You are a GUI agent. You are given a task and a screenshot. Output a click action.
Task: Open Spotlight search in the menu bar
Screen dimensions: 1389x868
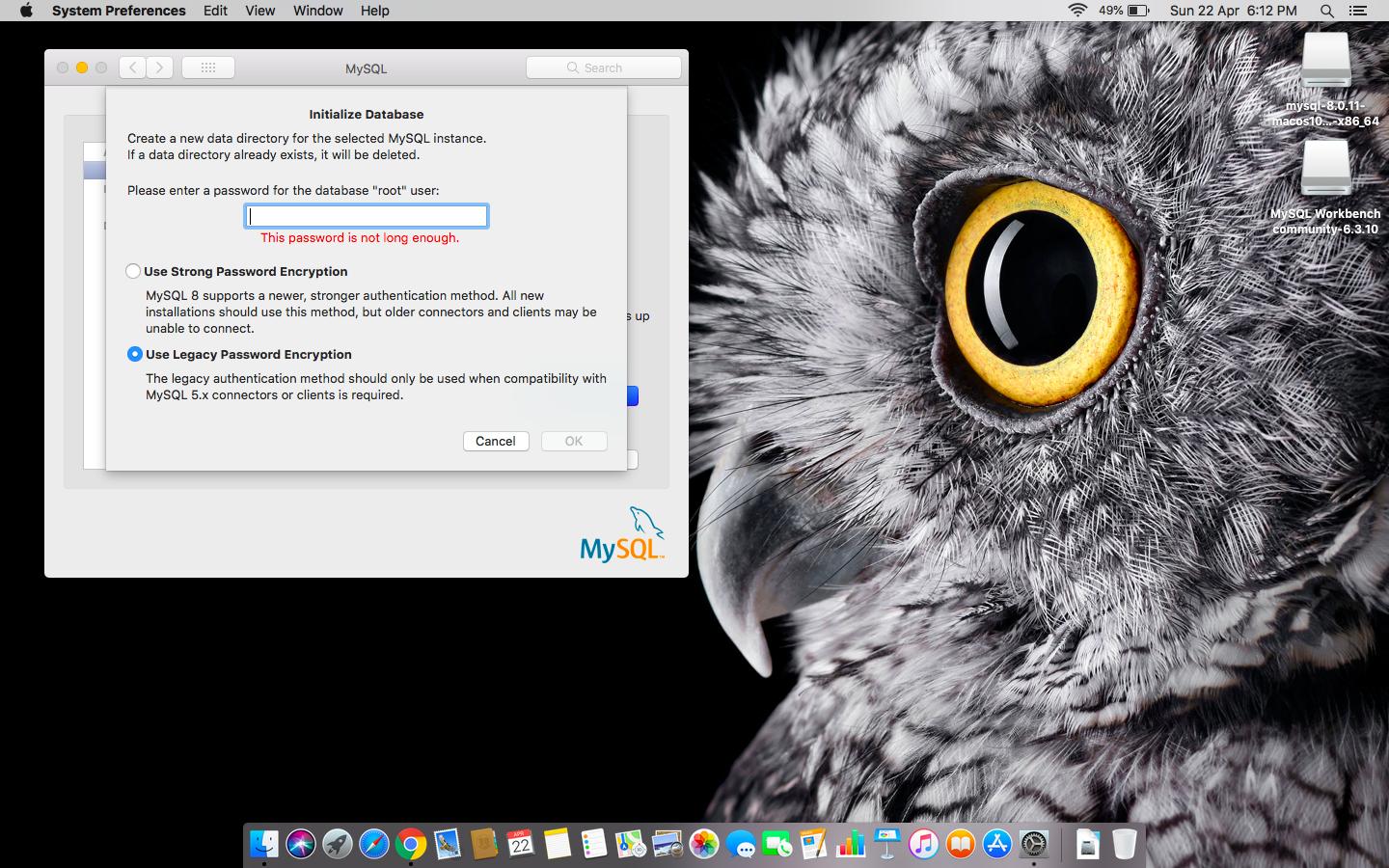click(1327, 11)
